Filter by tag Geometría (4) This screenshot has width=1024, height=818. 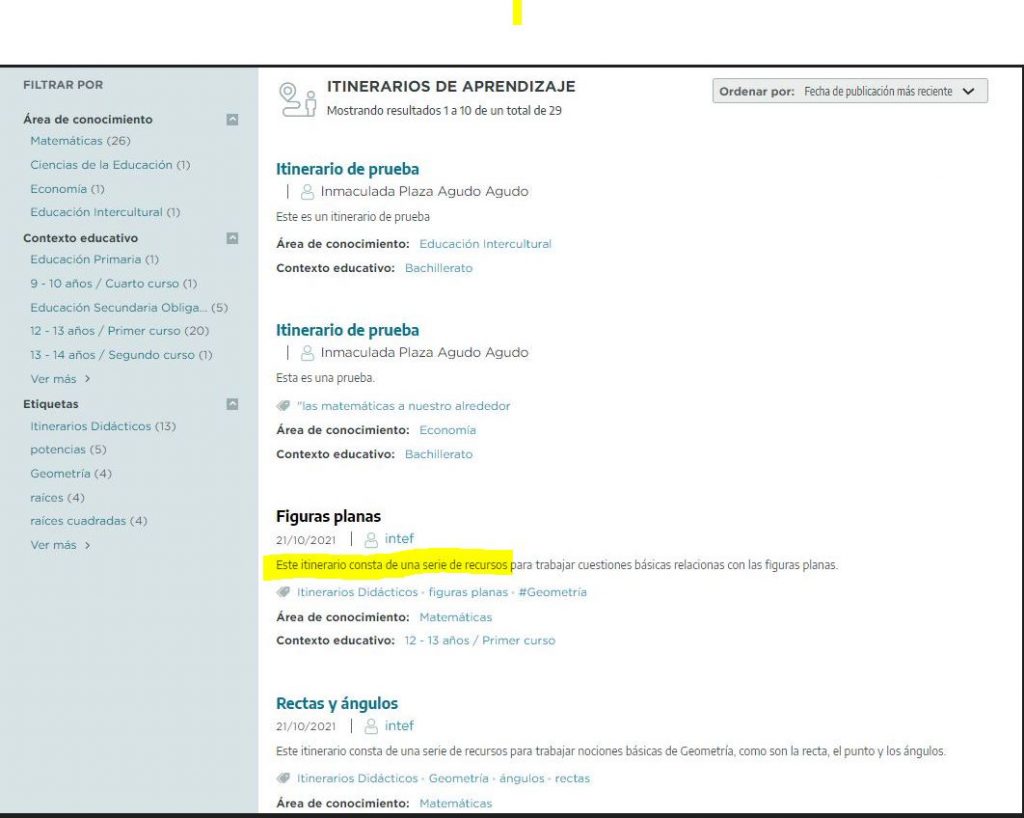coord(71,474)
